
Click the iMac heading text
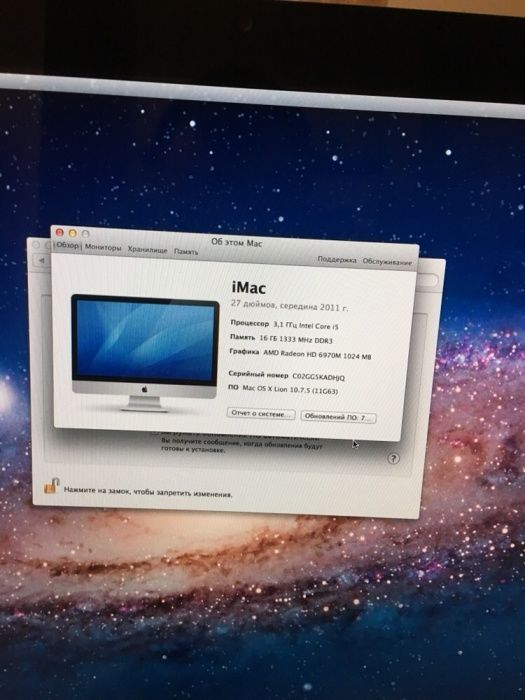click(x=249, y=288)
